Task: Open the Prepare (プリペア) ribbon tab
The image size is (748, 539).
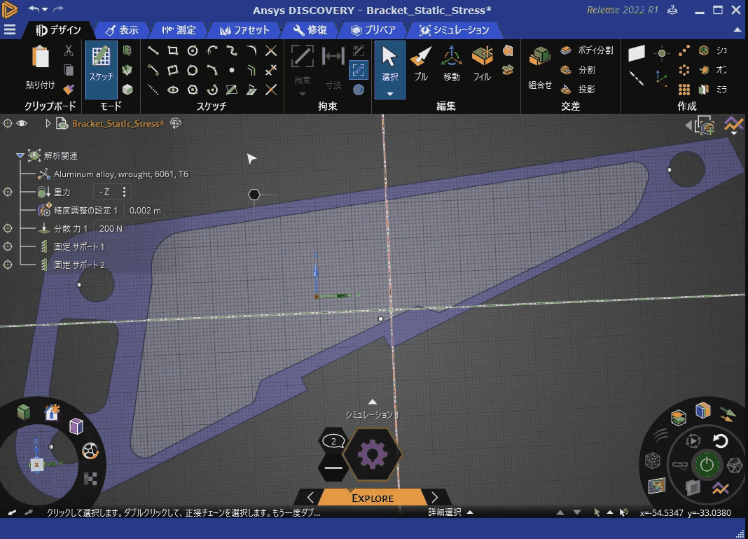Action: pos(373,30)
